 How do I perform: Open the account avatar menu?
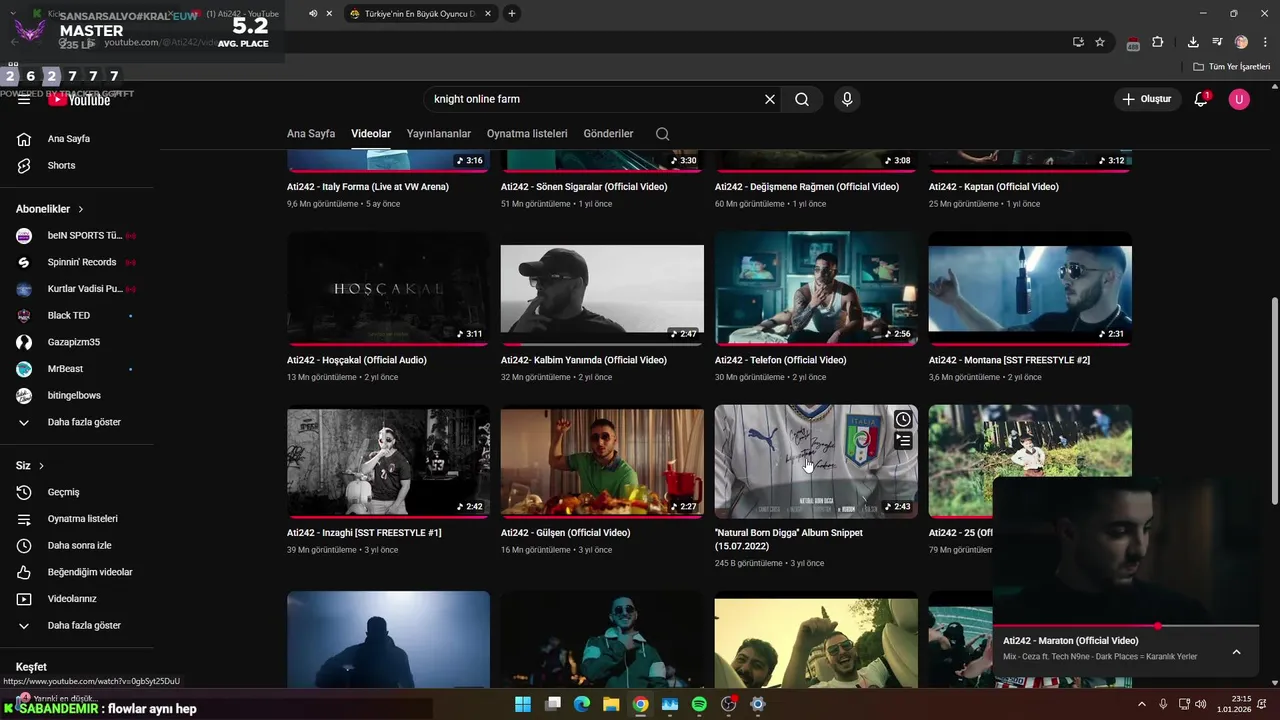click(x=1239, y=99)
